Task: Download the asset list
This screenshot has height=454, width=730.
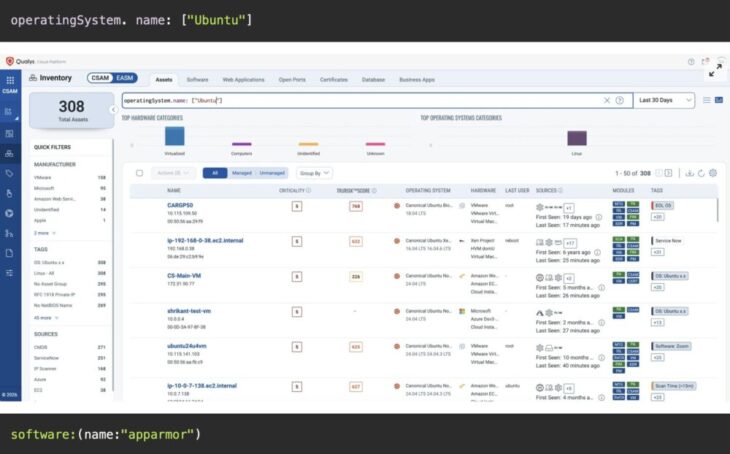Action: (x=689, y=173)
